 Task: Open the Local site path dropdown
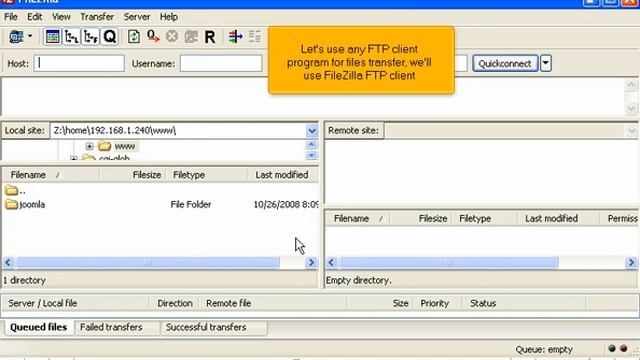(x=312, y=131)
